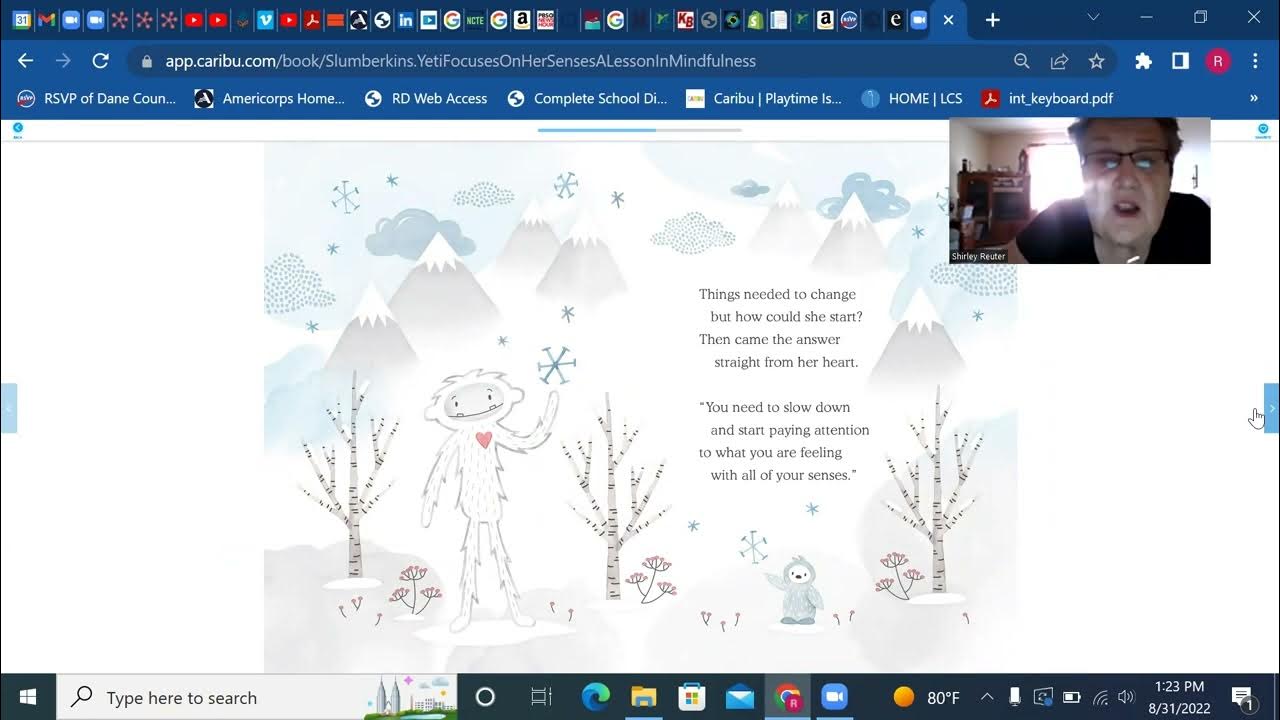Screen dimensions: 1280x720
Task: Click the Share this page icon
Action: click(x=1059, y=61)
